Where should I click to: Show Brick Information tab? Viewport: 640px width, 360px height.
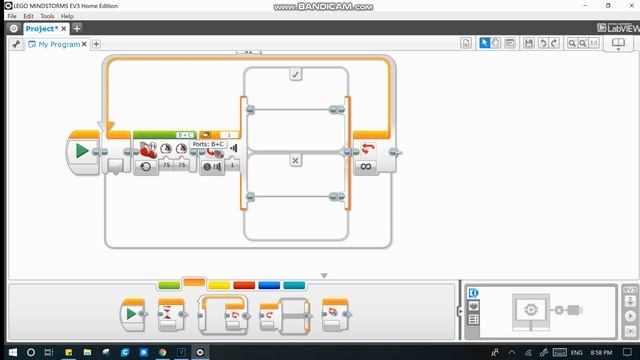473,293
